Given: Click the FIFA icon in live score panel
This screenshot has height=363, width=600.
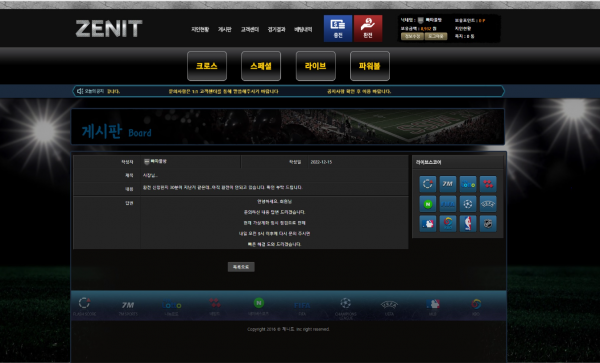Looking at the screenshot, I should click(448, 204).
